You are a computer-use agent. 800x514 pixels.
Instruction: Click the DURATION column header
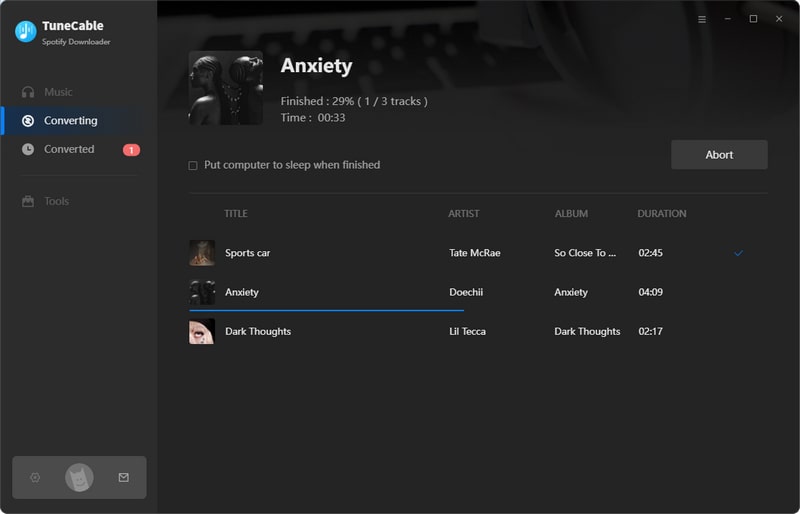tap(662, 213)
